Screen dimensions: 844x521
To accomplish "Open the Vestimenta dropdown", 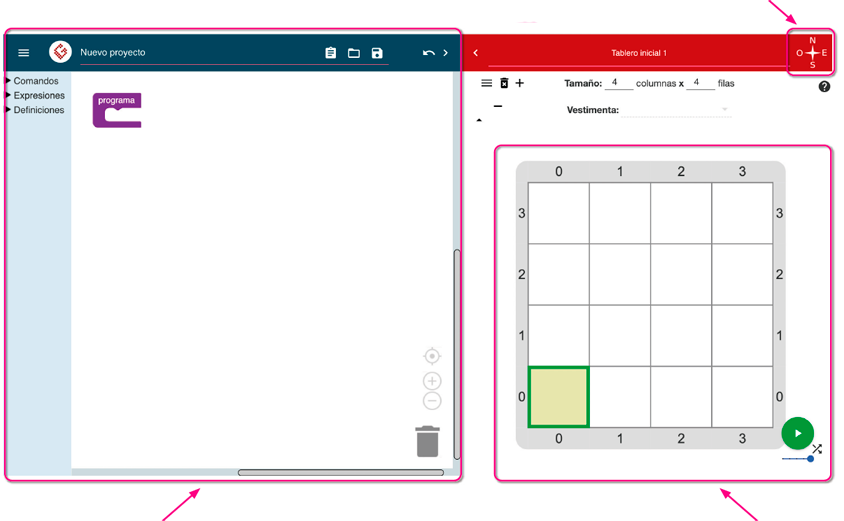I will [x=676, y=110].
